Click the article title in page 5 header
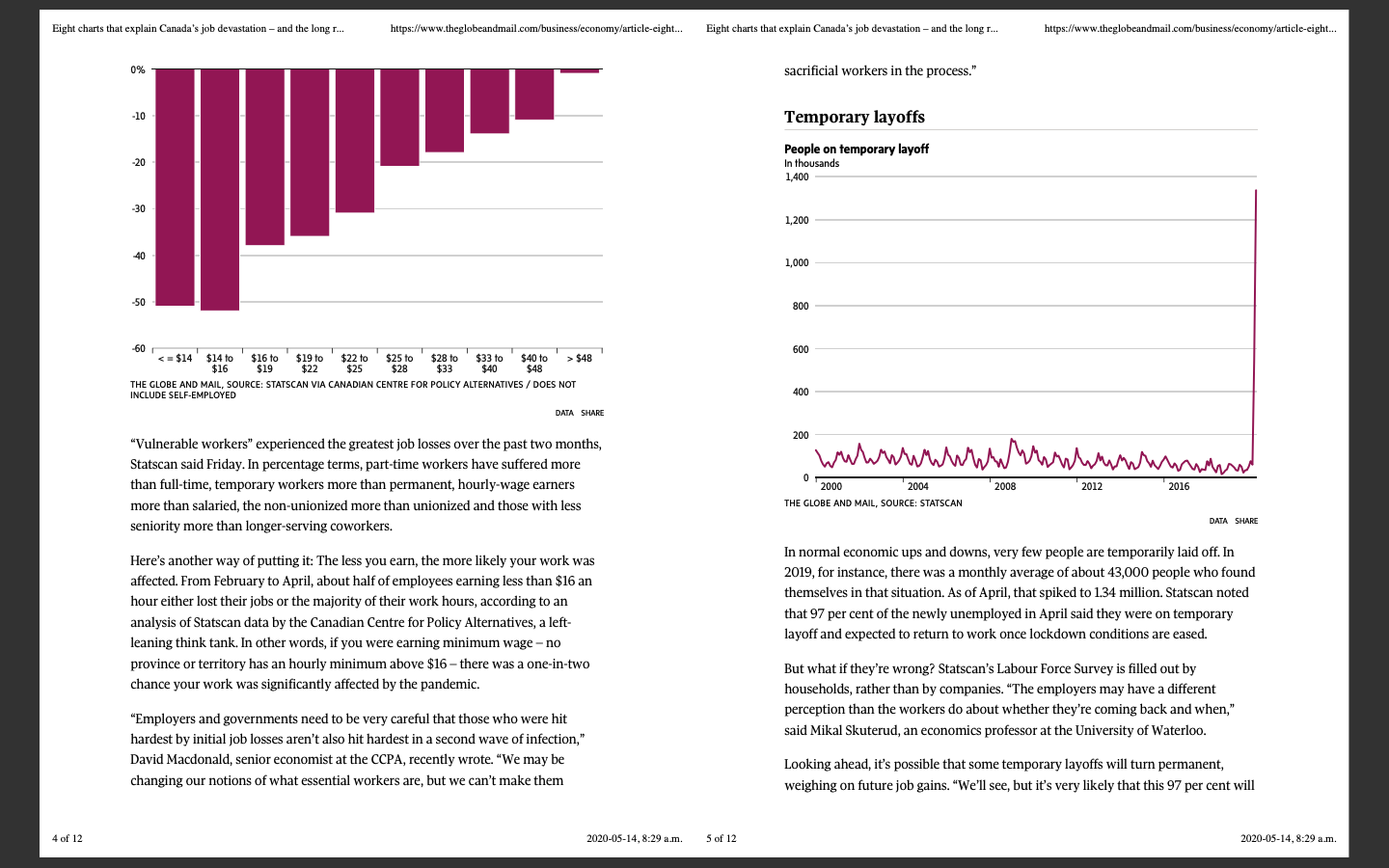Image resolution: width=1389 pixels, height=868 pixels. coord(852,29)
